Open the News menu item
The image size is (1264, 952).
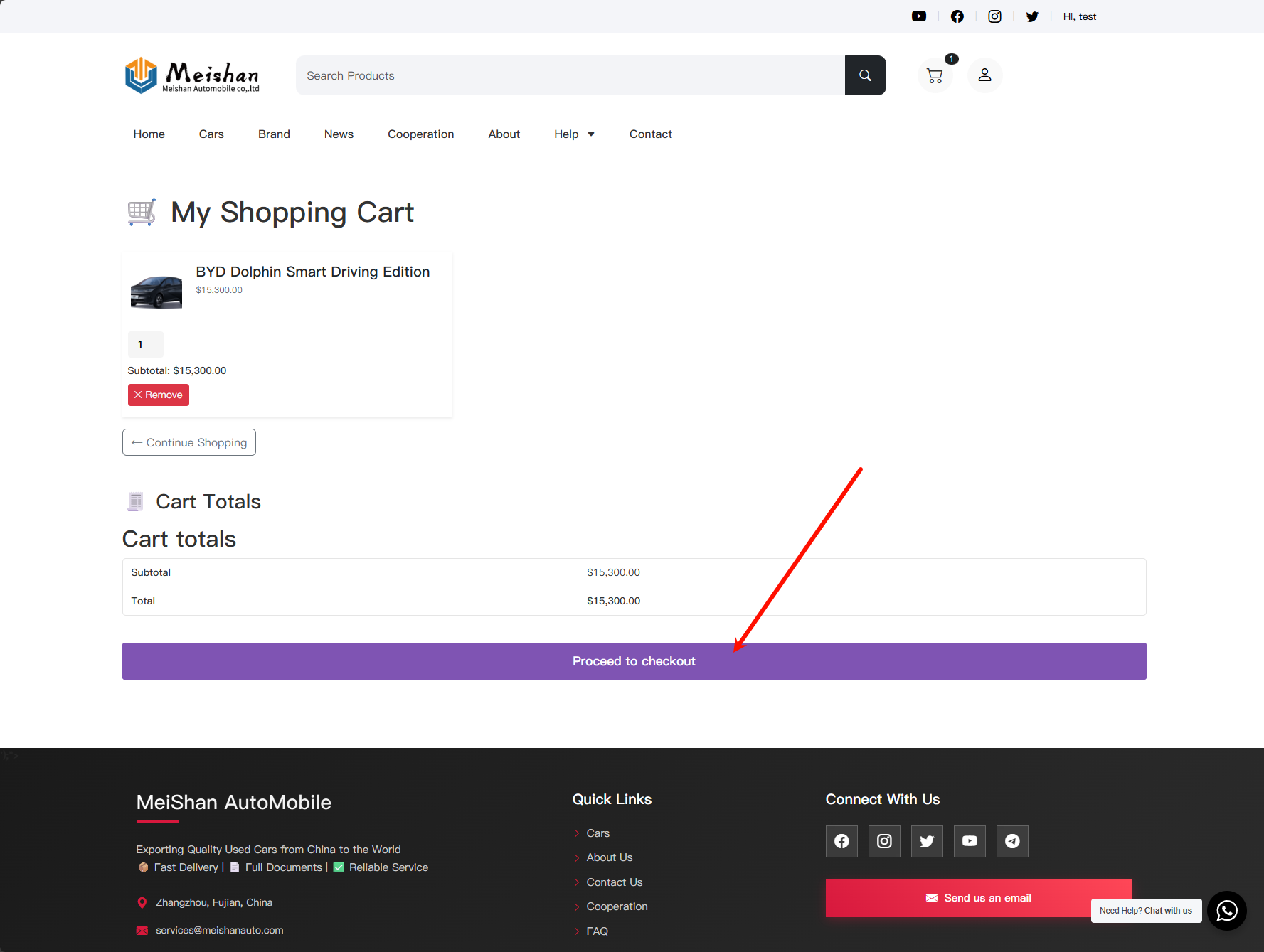339,134
